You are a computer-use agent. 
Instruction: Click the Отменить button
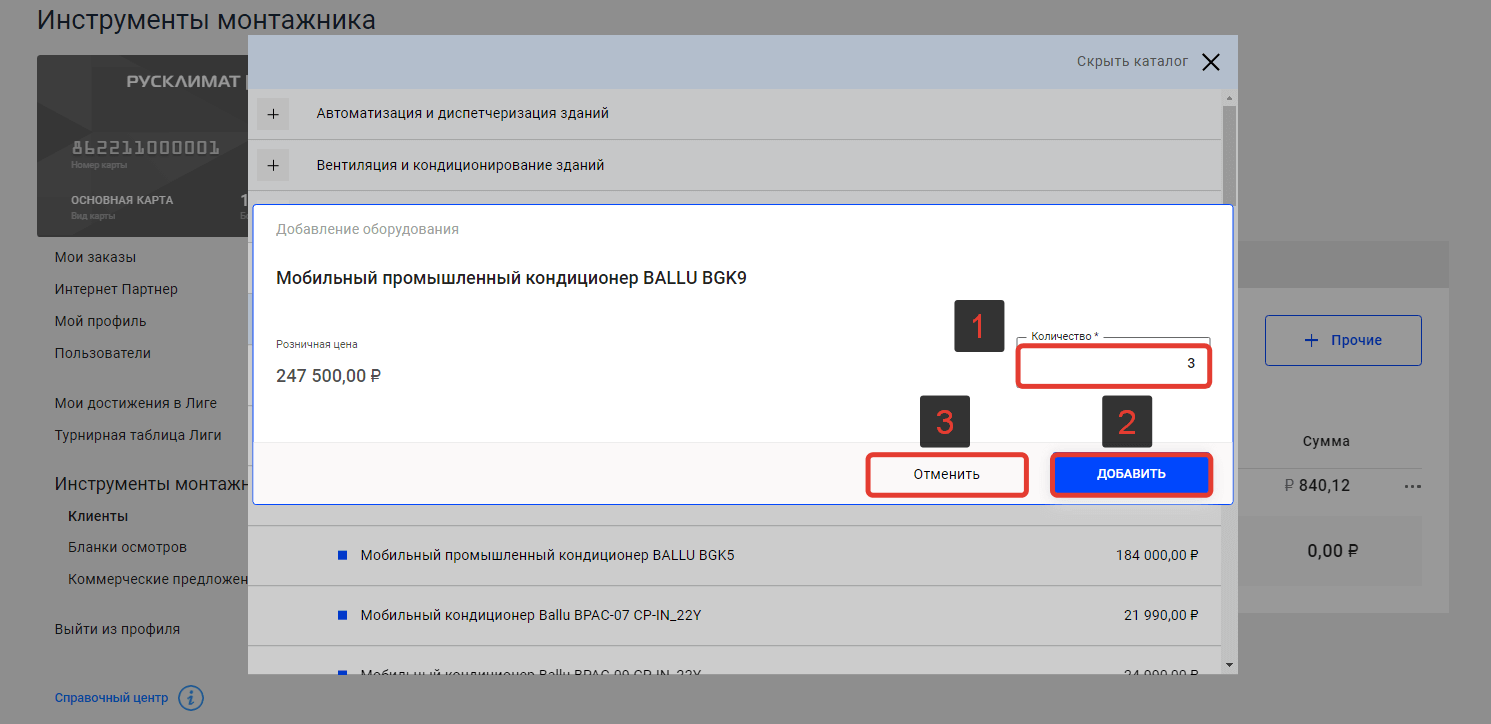click(x=946, y=474)
